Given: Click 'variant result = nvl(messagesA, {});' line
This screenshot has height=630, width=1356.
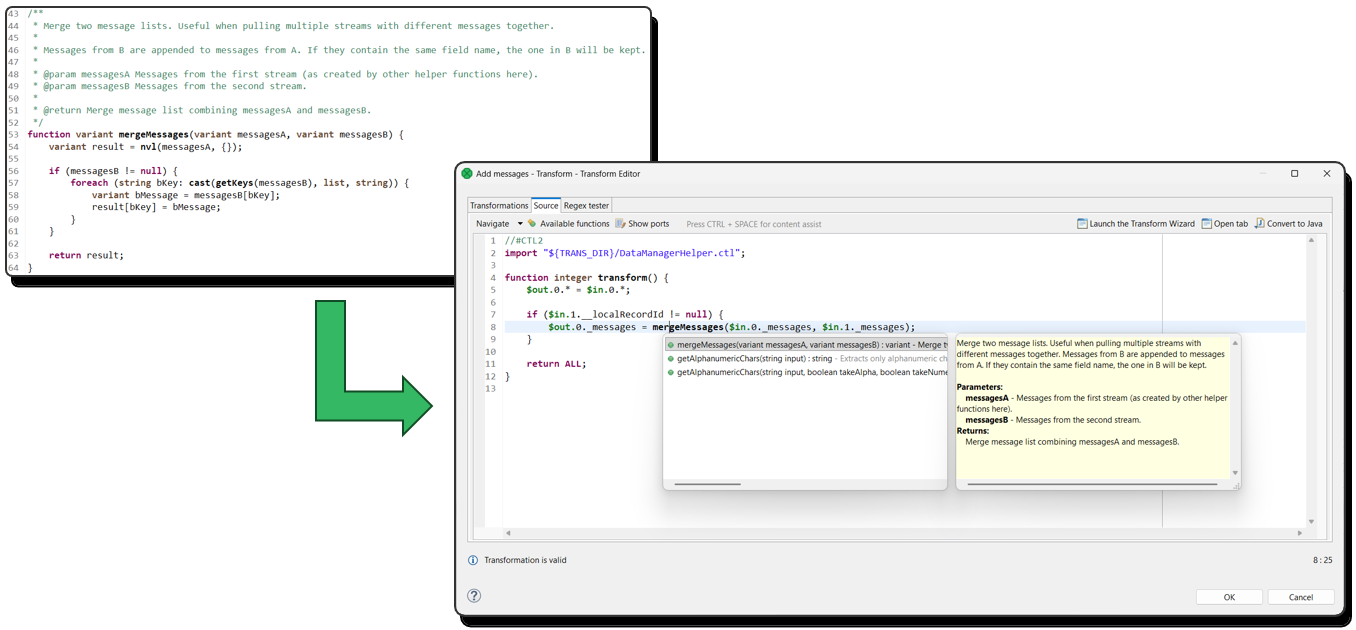Looking at the screenshot, I should (145, 147).
